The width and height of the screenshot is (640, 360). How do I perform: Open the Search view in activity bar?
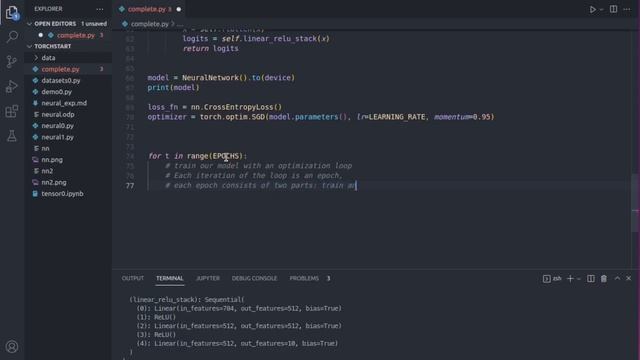(12, 37)
